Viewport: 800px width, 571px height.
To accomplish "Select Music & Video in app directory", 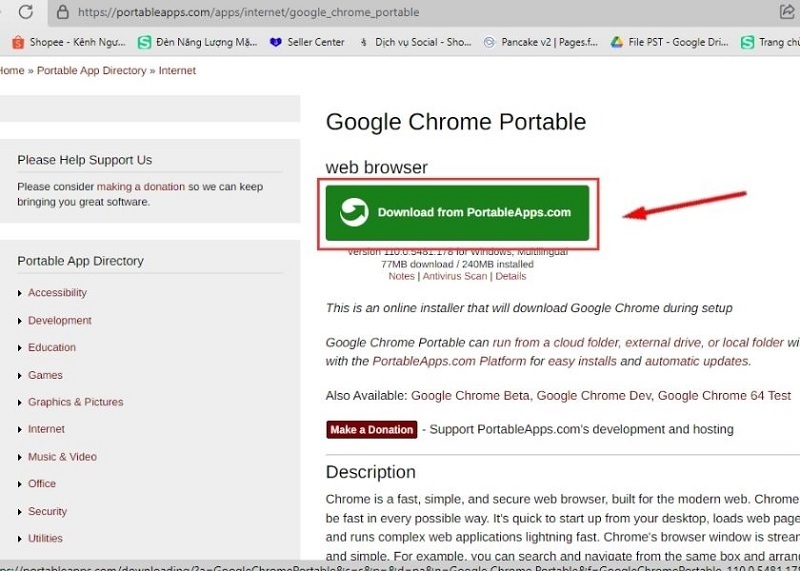I will pos(62,457).
